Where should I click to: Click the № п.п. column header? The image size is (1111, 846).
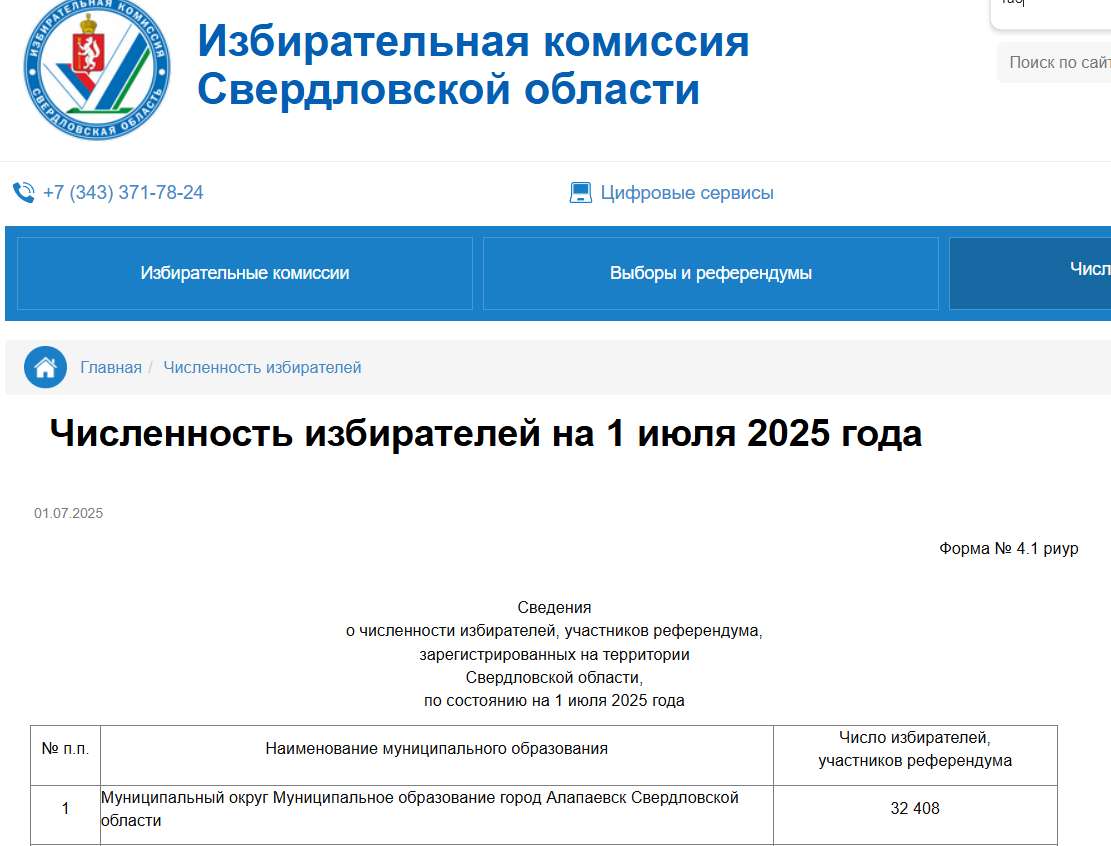point(65,755)
